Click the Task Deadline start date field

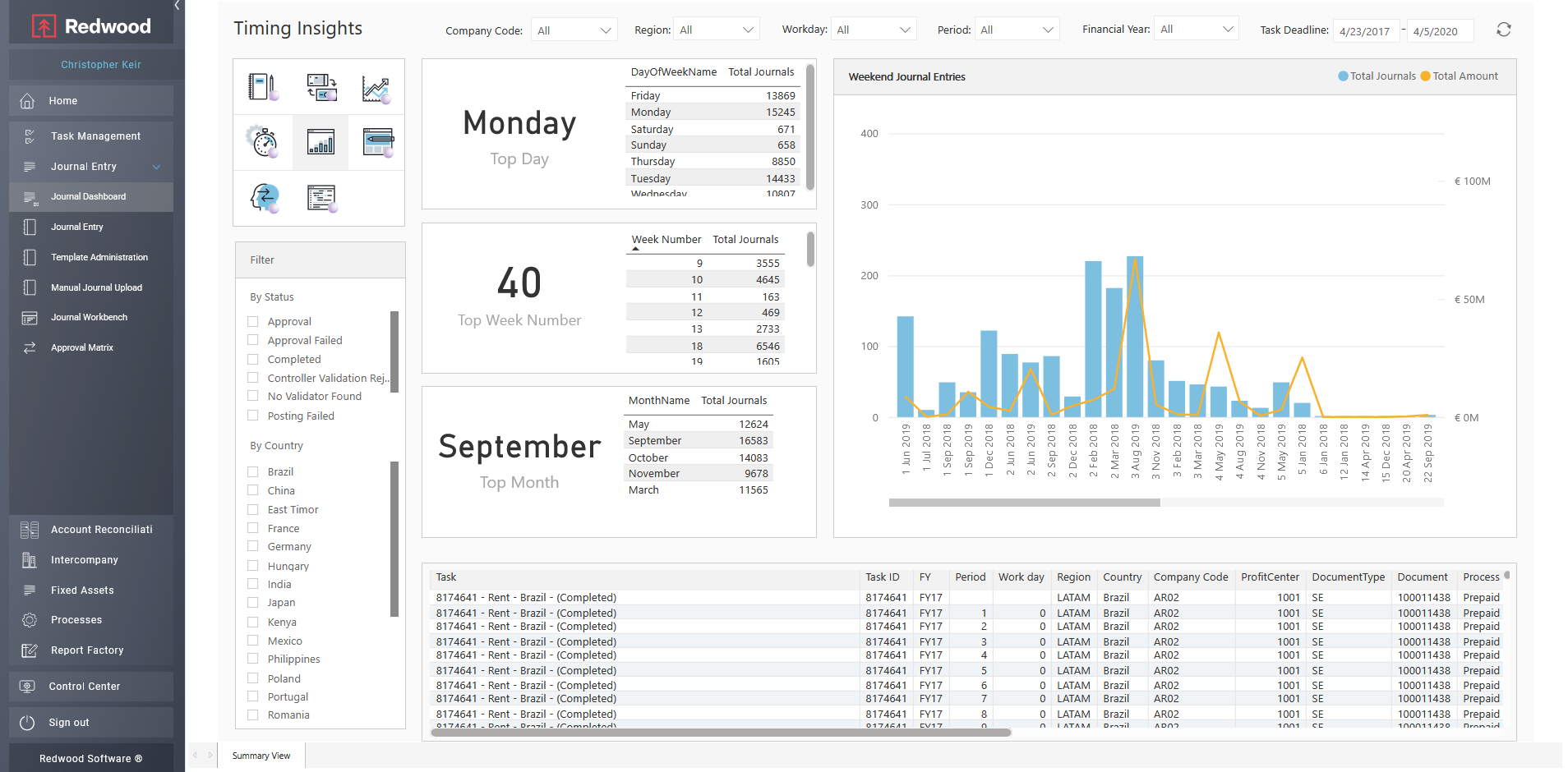click(1365, 31)
